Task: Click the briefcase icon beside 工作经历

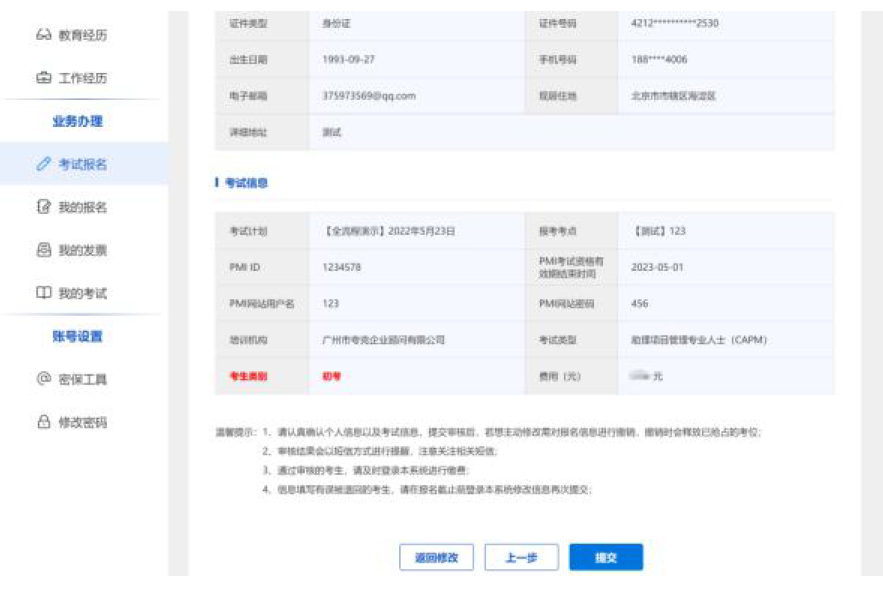Action: 43,79
